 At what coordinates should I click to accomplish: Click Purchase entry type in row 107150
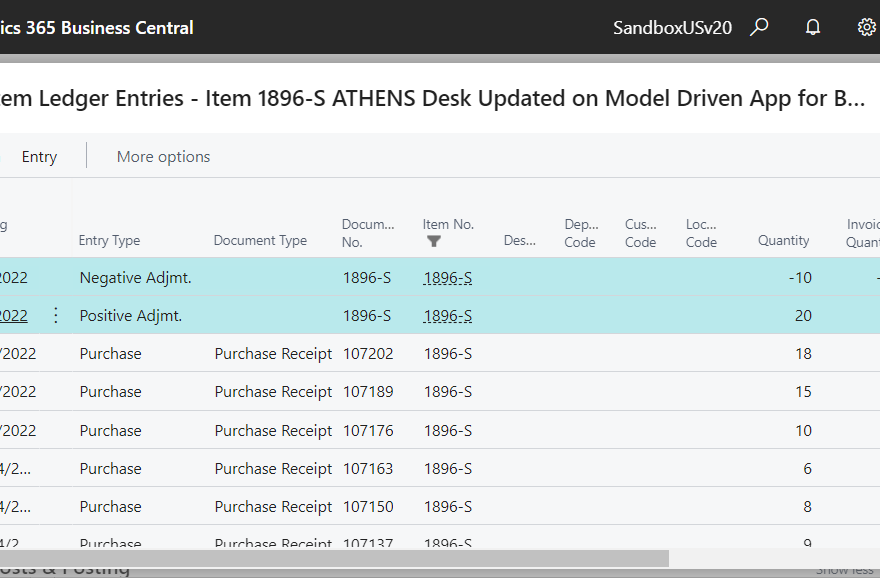coord(111,507)
